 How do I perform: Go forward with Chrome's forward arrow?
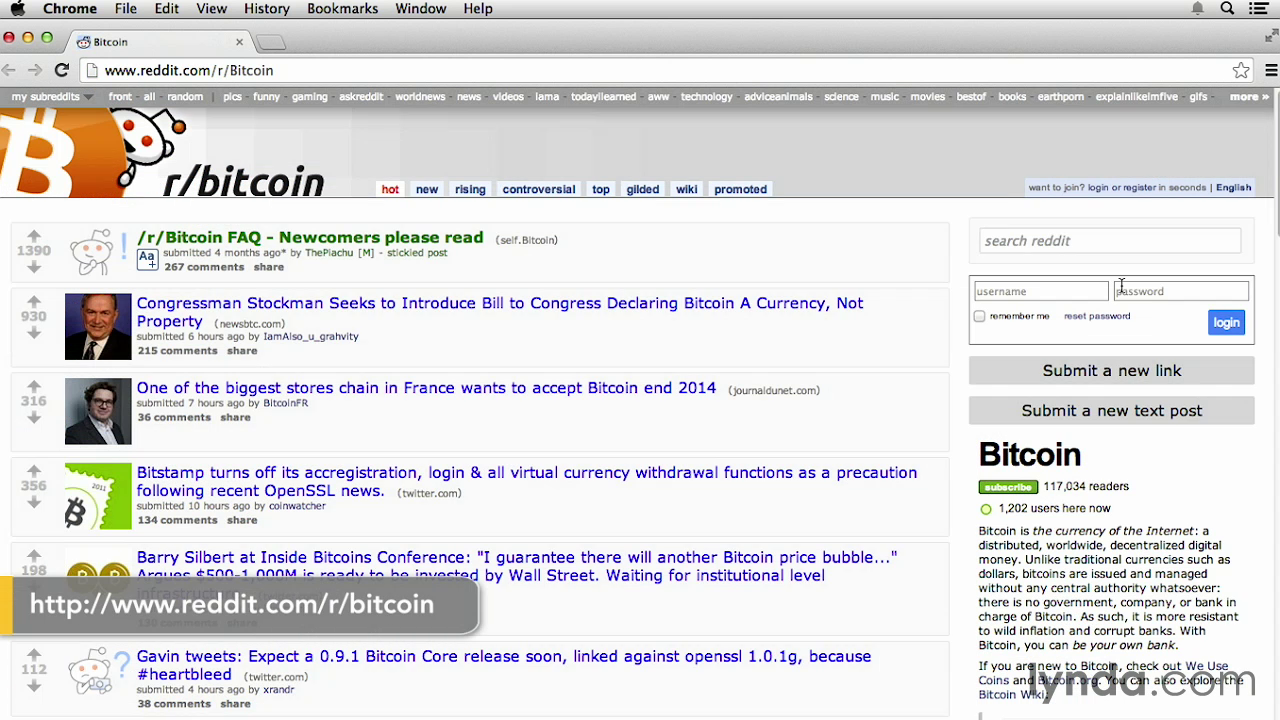(x=35, y=70)
